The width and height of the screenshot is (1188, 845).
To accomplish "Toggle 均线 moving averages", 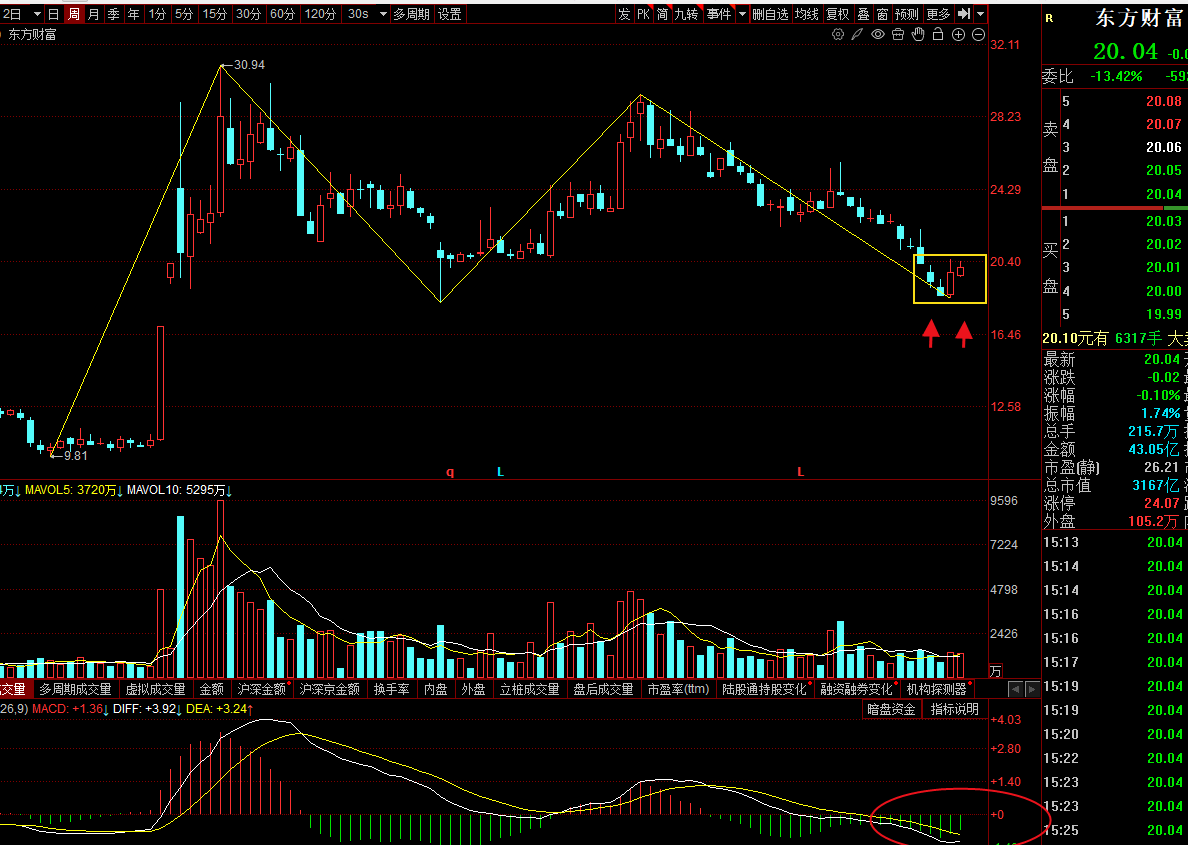I will (x=807, y=14).
